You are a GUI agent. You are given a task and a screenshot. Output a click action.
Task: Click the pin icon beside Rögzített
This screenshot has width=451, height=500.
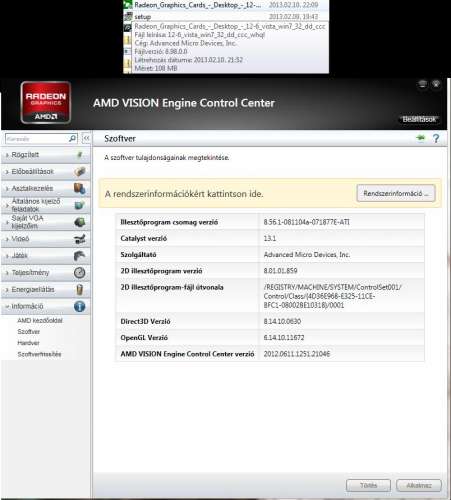tap(80, 155)
